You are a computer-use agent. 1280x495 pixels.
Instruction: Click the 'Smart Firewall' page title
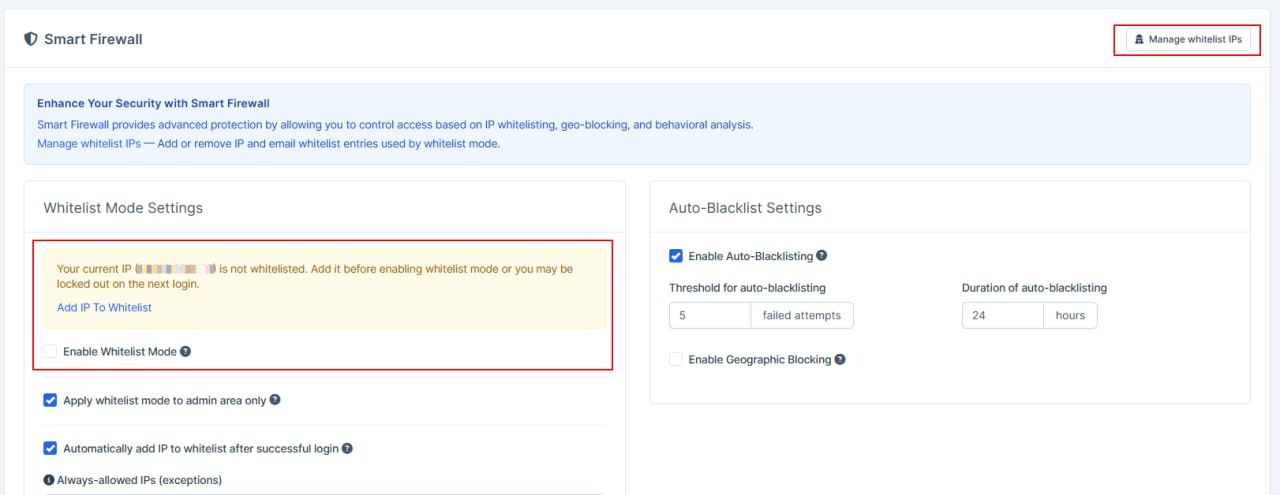click(x=93, y=39)
